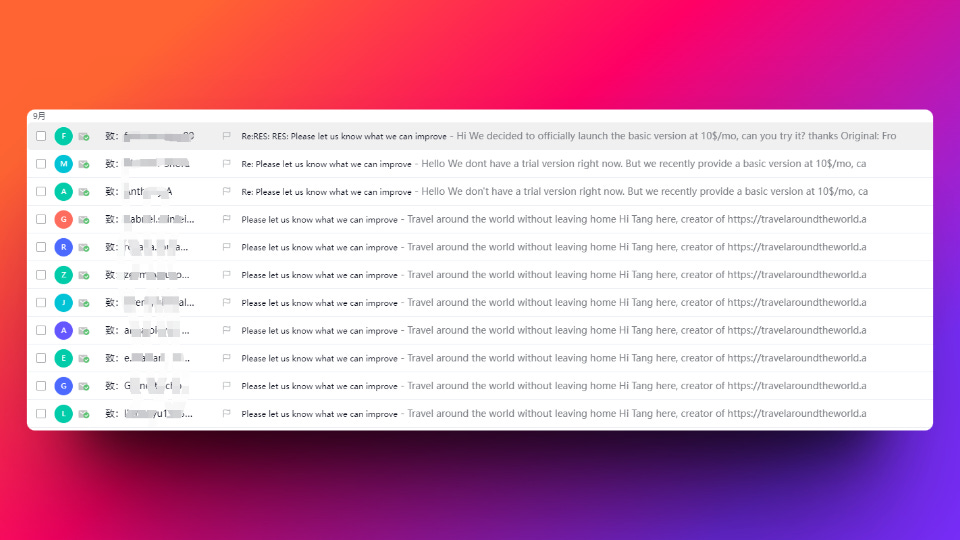
Task: Open 'Re: Please let us know' subject in green A row
Action: pos(326,192)
